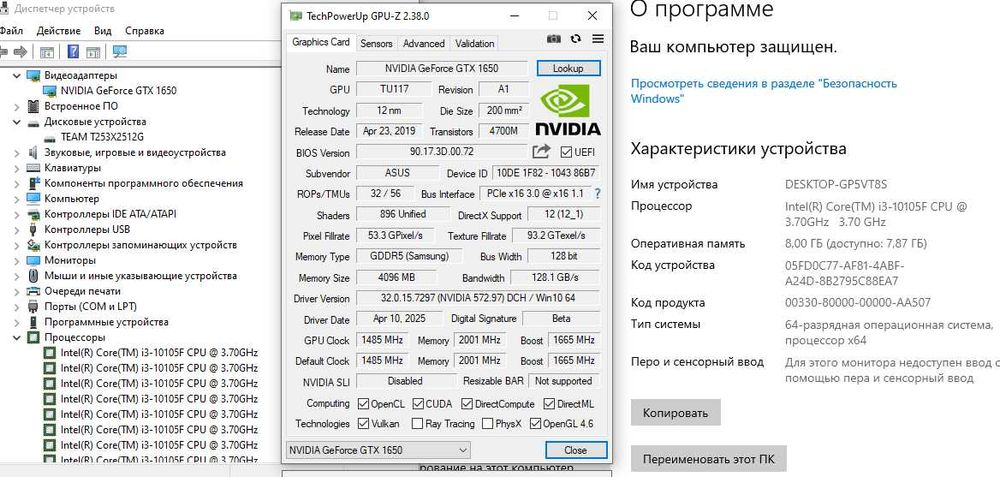Click Переименовать этот ПК button
The image size is (1000, 477).
click(709, 459)
